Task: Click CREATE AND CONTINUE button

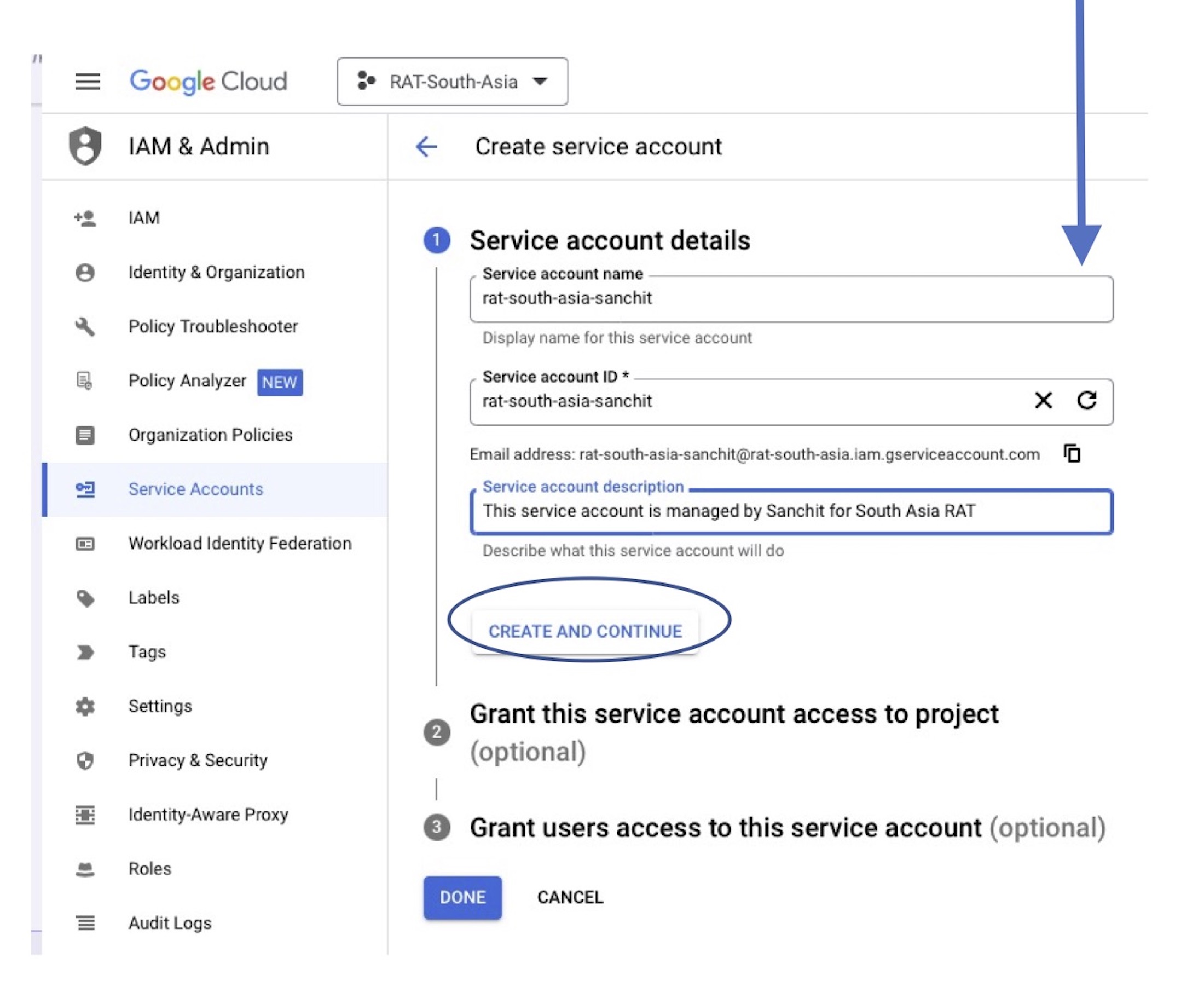Action: tap(585, 631)
